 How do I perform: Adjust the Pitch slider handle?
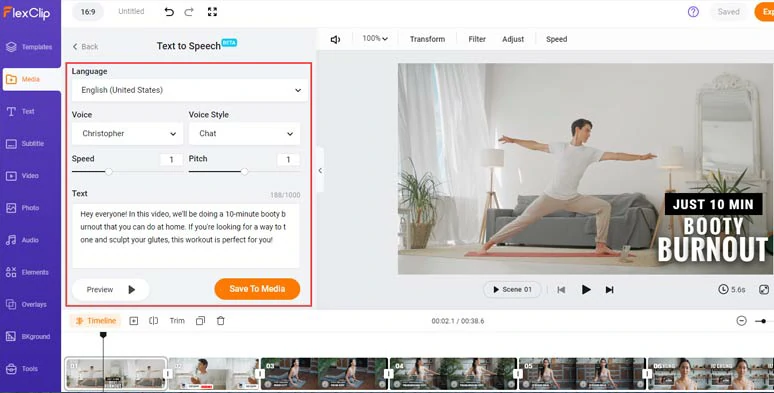(x=244, y=171)
